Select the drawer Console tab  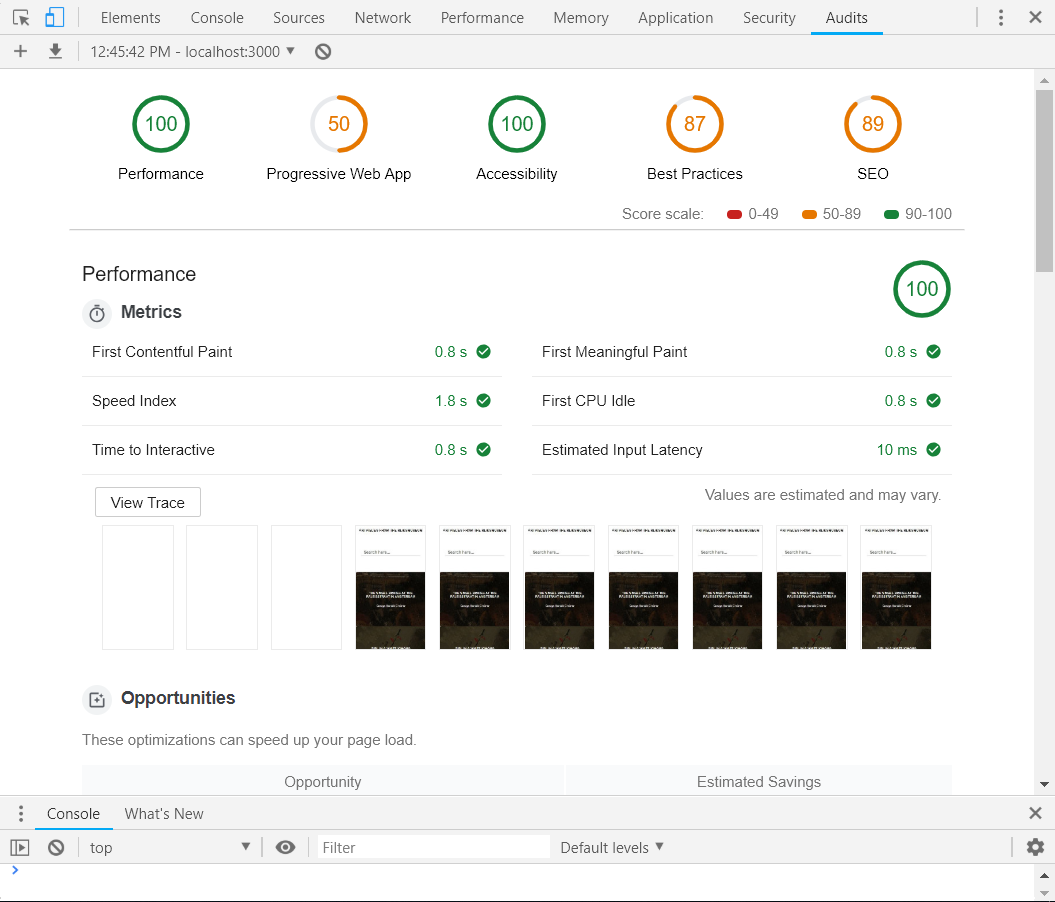coord(73,814)
